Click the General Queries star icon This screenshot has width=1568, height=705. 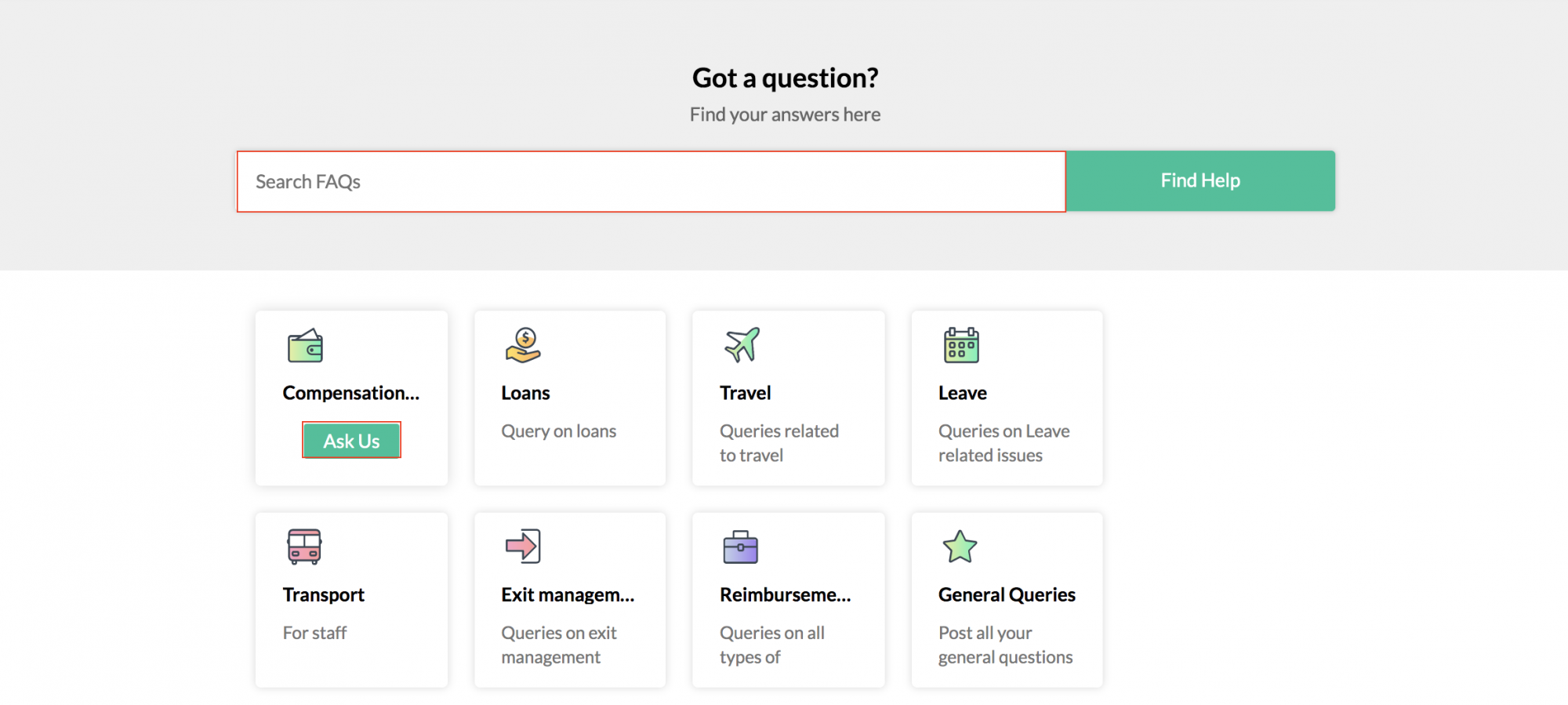960,547
